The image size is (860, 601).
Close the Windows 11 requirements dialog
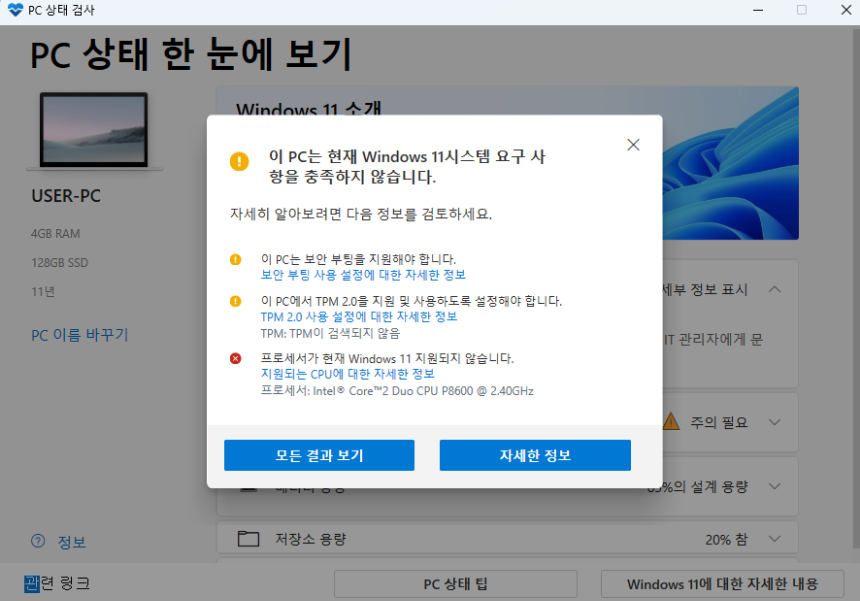[x=633, y=145]
